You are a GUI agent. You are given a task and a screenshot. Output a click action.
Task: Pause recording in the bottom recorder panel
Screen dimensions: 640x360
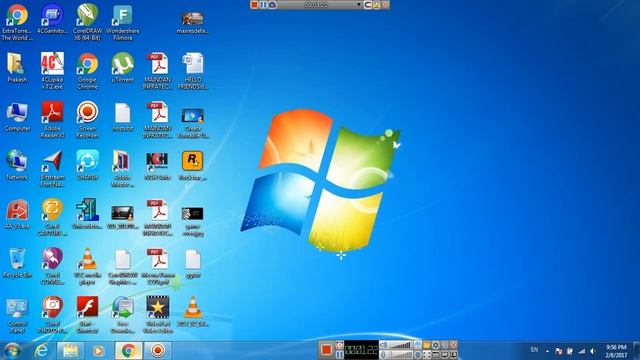point(340,355)
